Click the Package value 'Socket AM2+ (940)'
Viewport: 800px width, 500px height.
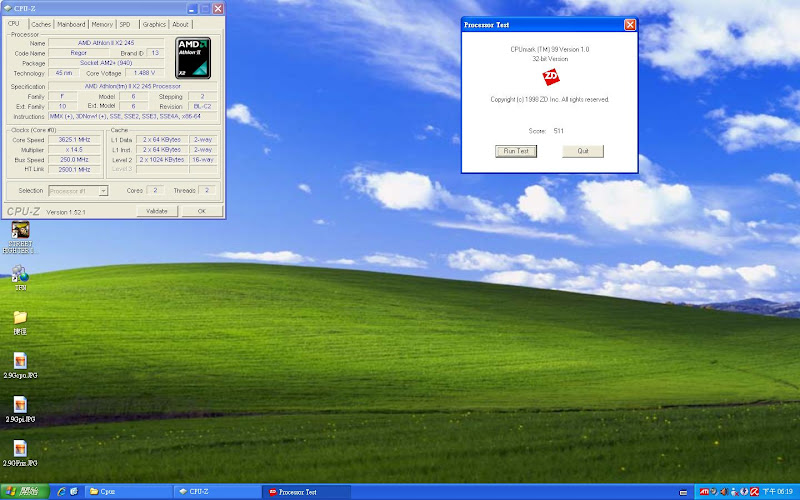[106, 63]
